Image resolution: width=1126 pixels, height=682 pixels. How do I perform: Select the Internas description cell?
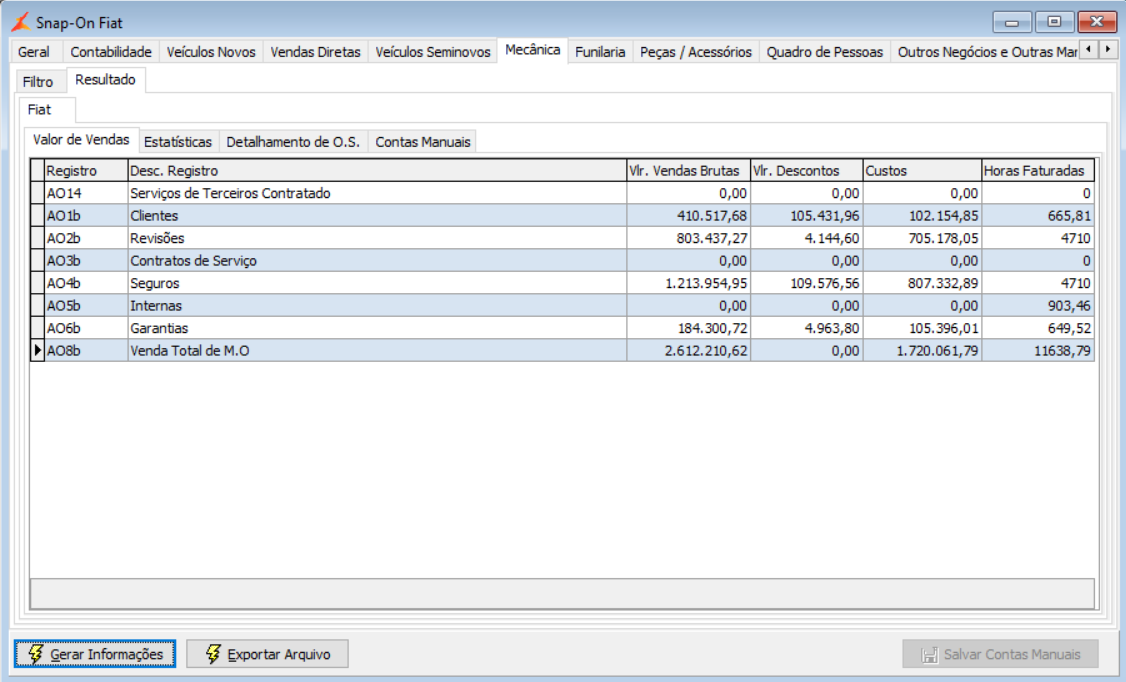click(x=377, y=305)
